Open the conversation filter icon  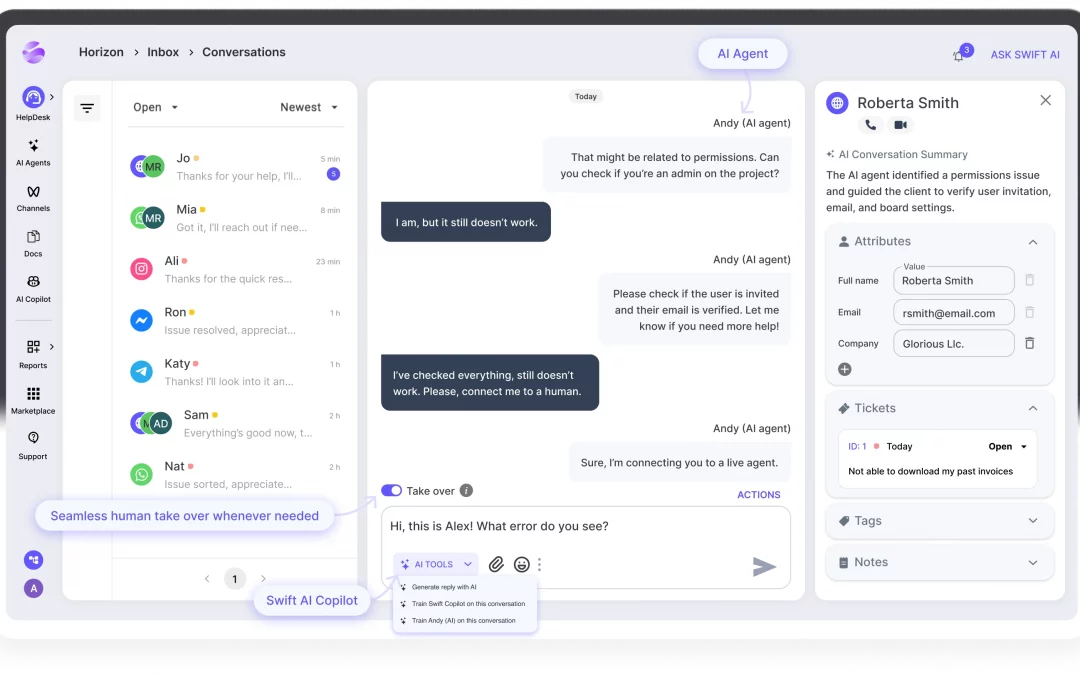coord(87,108)
